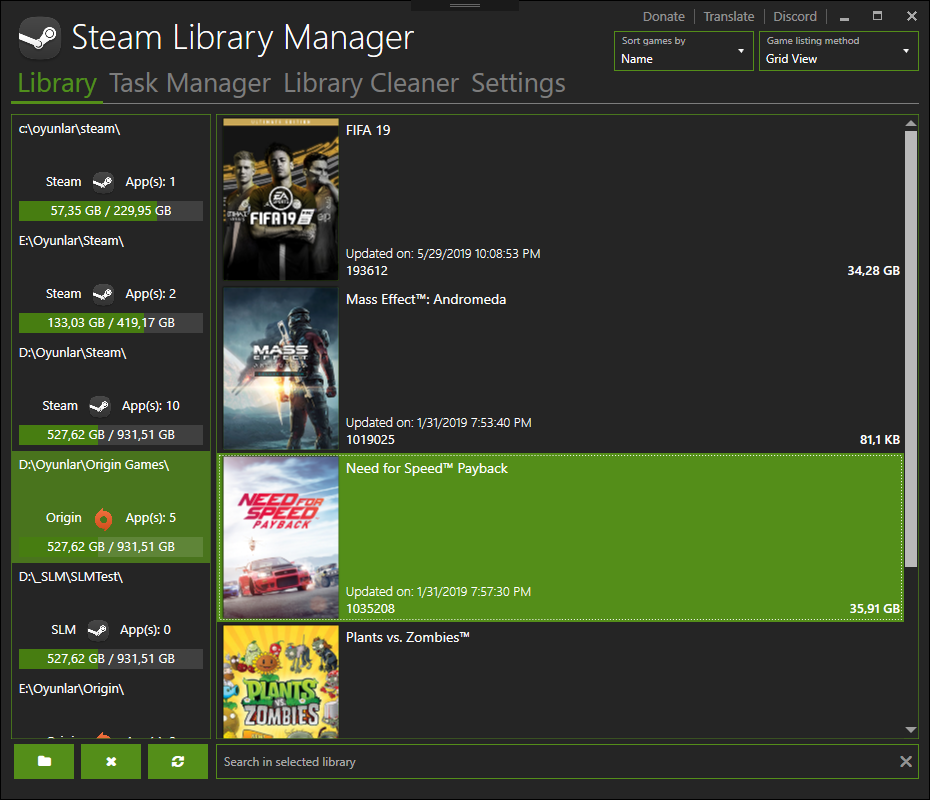This screenshot has height=800, width=930.
Task: Click the app ID 1019025
Action: click(x=370, y=440)
